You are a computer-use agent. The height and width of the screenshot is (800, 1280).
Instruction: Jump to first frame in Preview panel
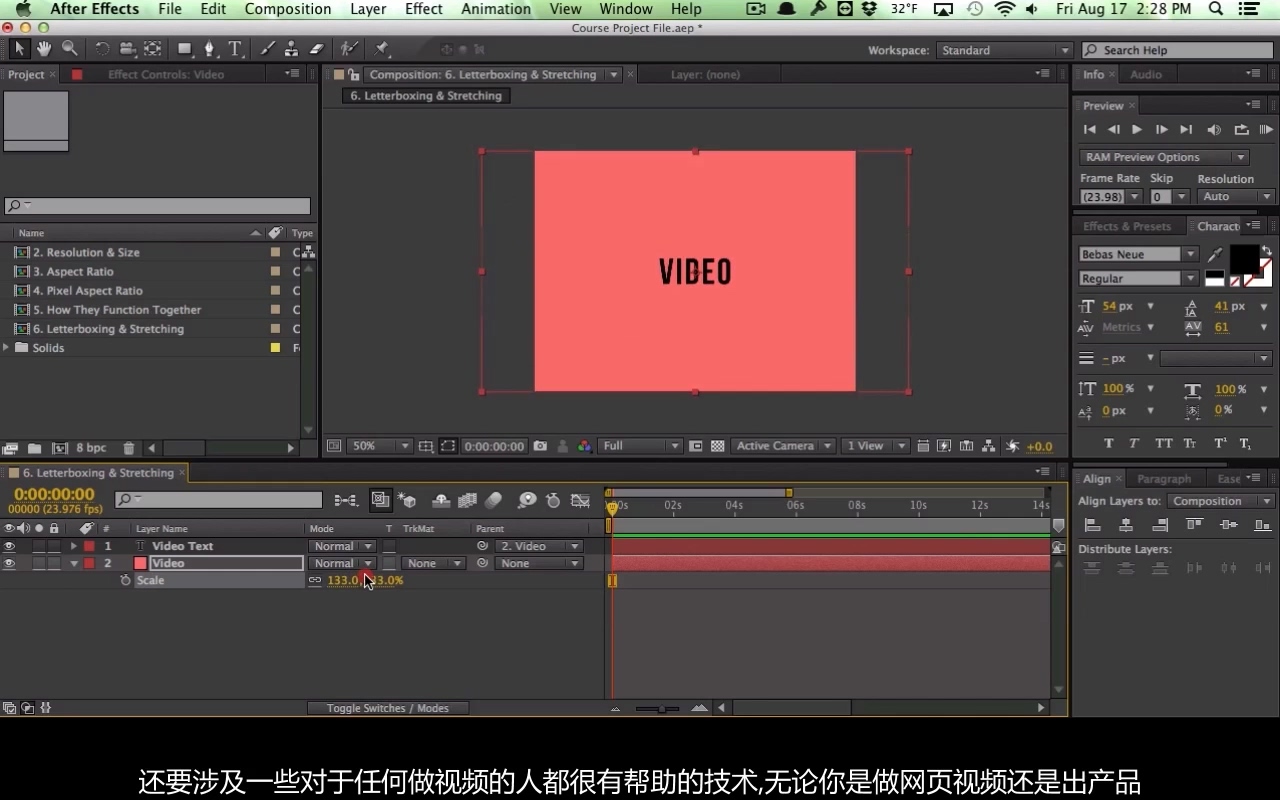pyautogui.click(x=1089, y=129)
